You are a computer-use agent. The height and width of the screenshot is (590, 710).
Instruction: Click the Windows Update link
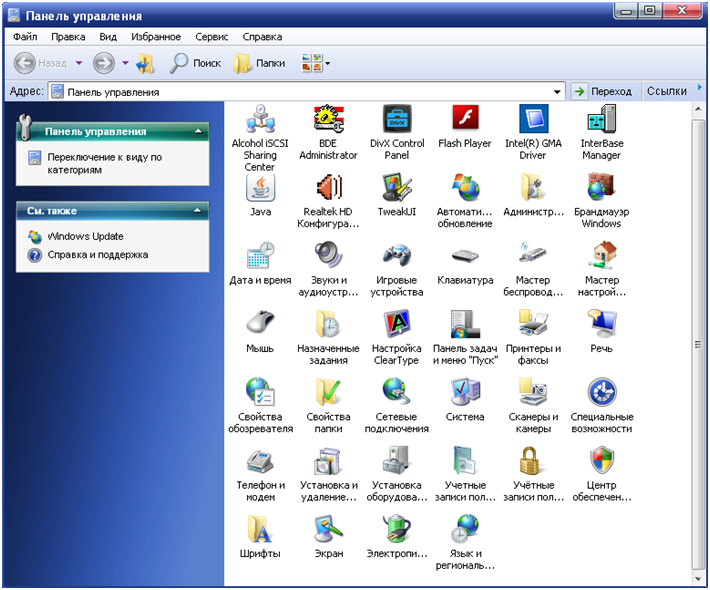pyautogui.click(x=85, y=237)
